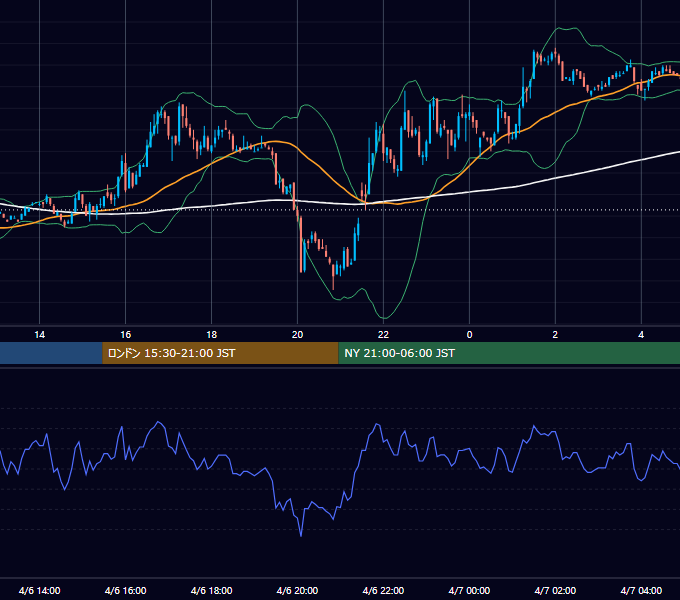Click the price chart's time label 4
Screen dimensions: 680x600
point(641,335)
